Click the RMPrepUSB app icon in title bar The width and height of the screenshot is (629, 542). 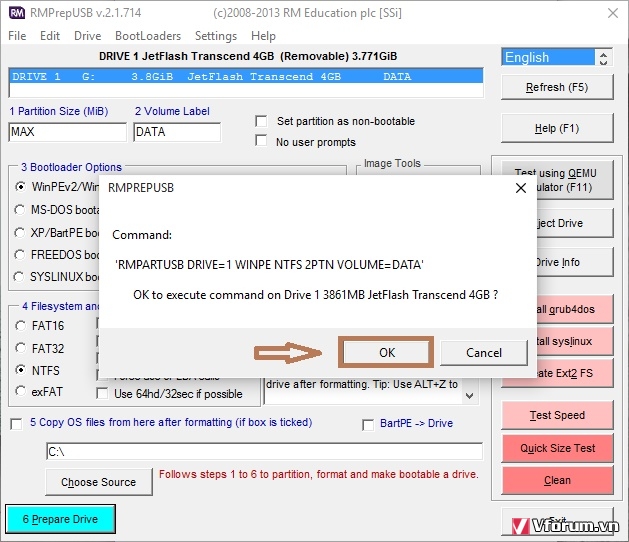(x=16, y=13)
